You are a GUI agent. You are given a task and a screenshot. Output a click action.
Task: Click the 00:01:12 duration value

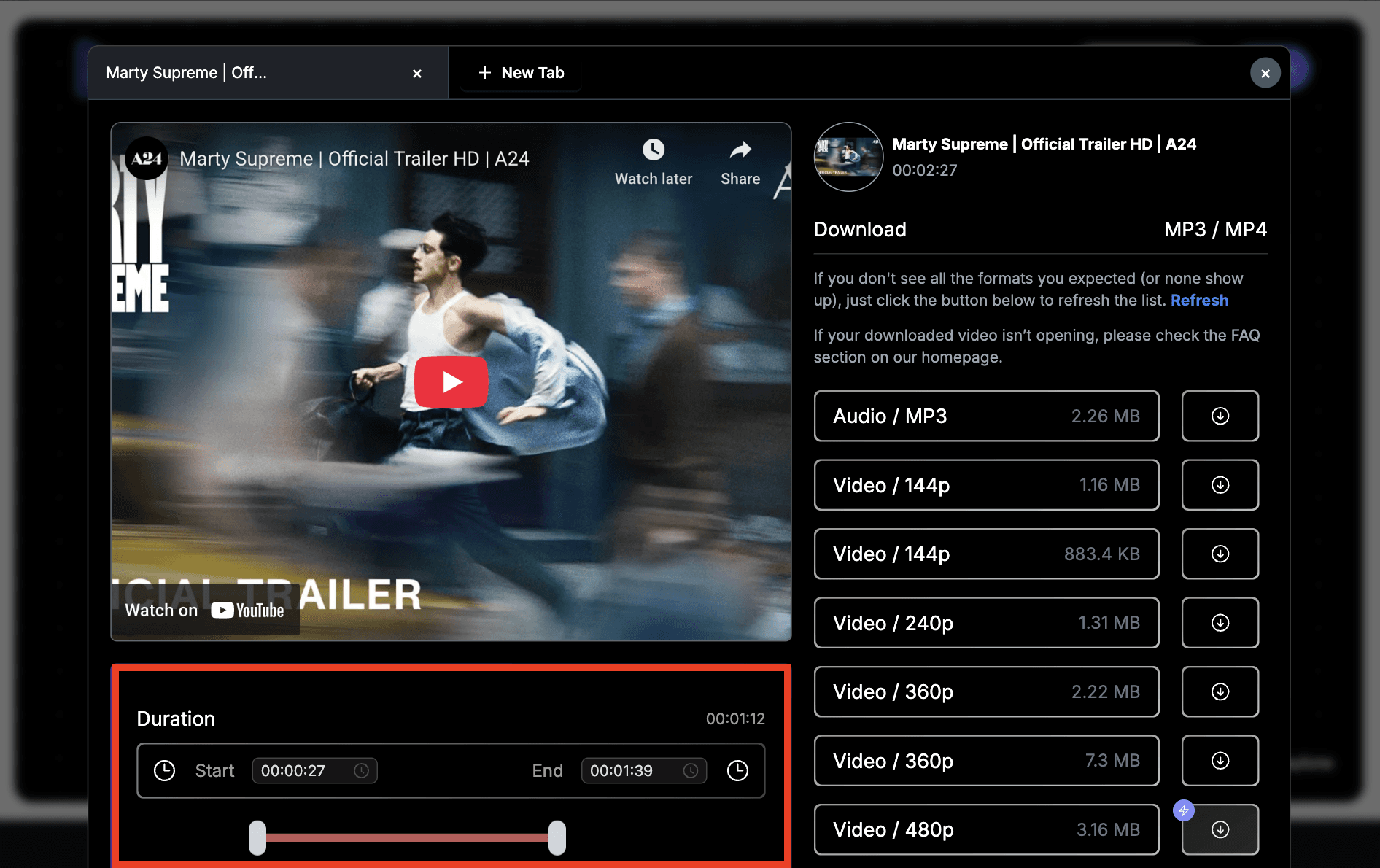point(735,719)
